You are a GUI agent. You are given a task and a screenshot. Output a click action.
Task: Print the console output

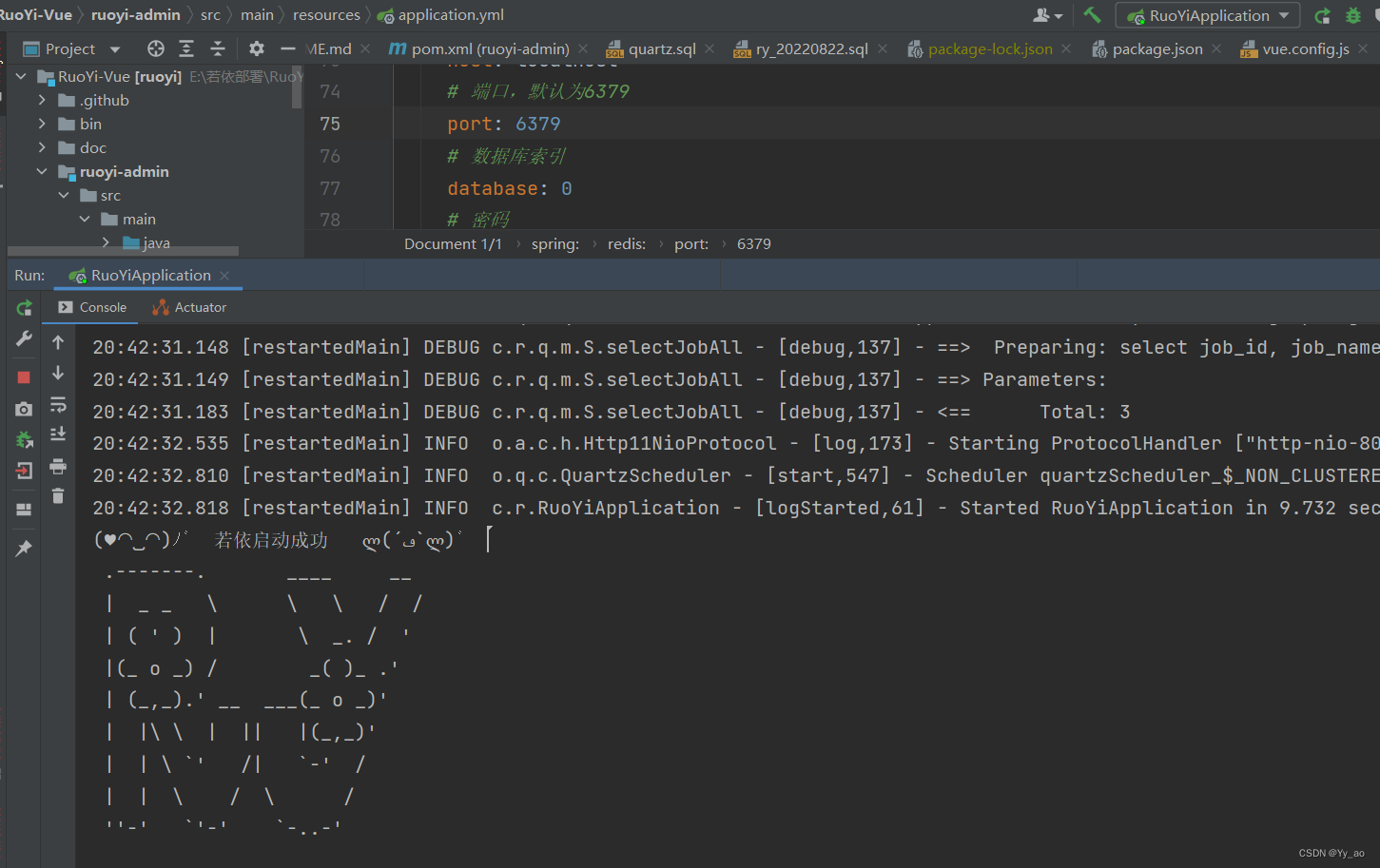[58, 466]
